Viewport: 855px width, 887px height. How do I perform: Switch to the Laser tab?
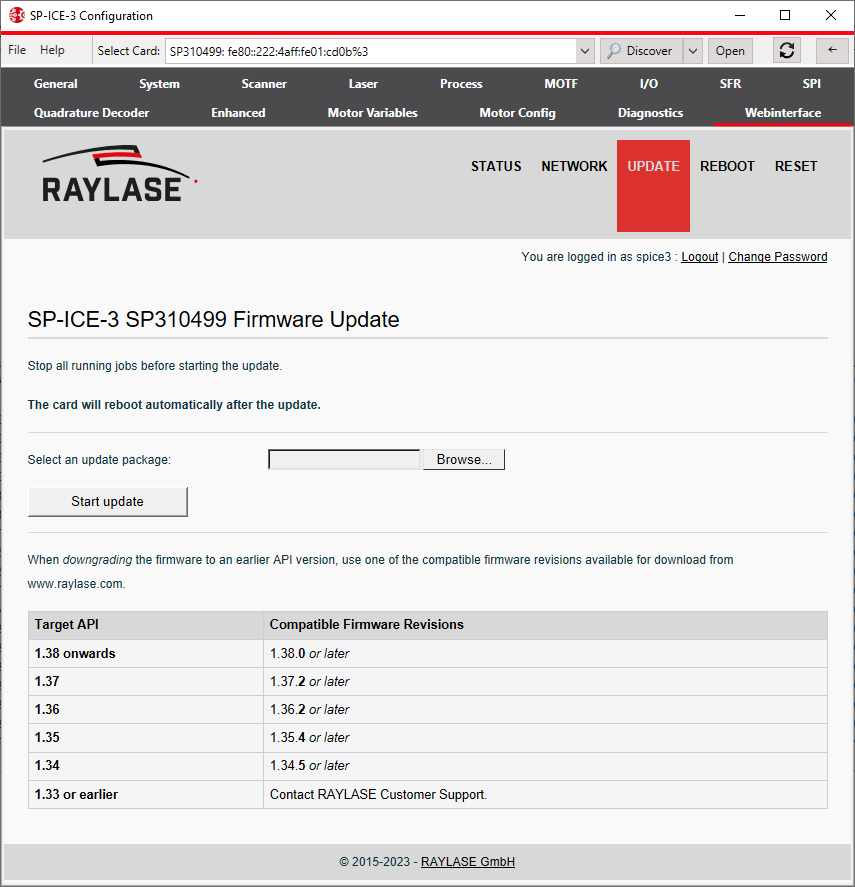(363, 84)
